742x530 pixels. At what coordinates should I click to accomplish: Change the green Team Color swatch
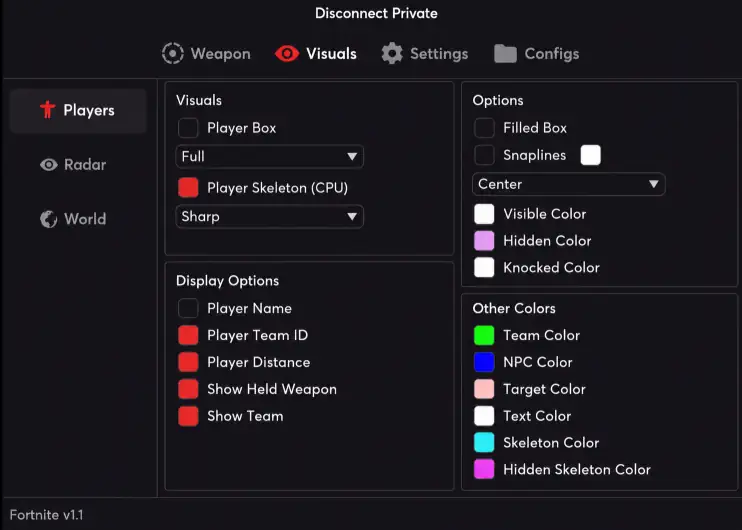(484, 335)
